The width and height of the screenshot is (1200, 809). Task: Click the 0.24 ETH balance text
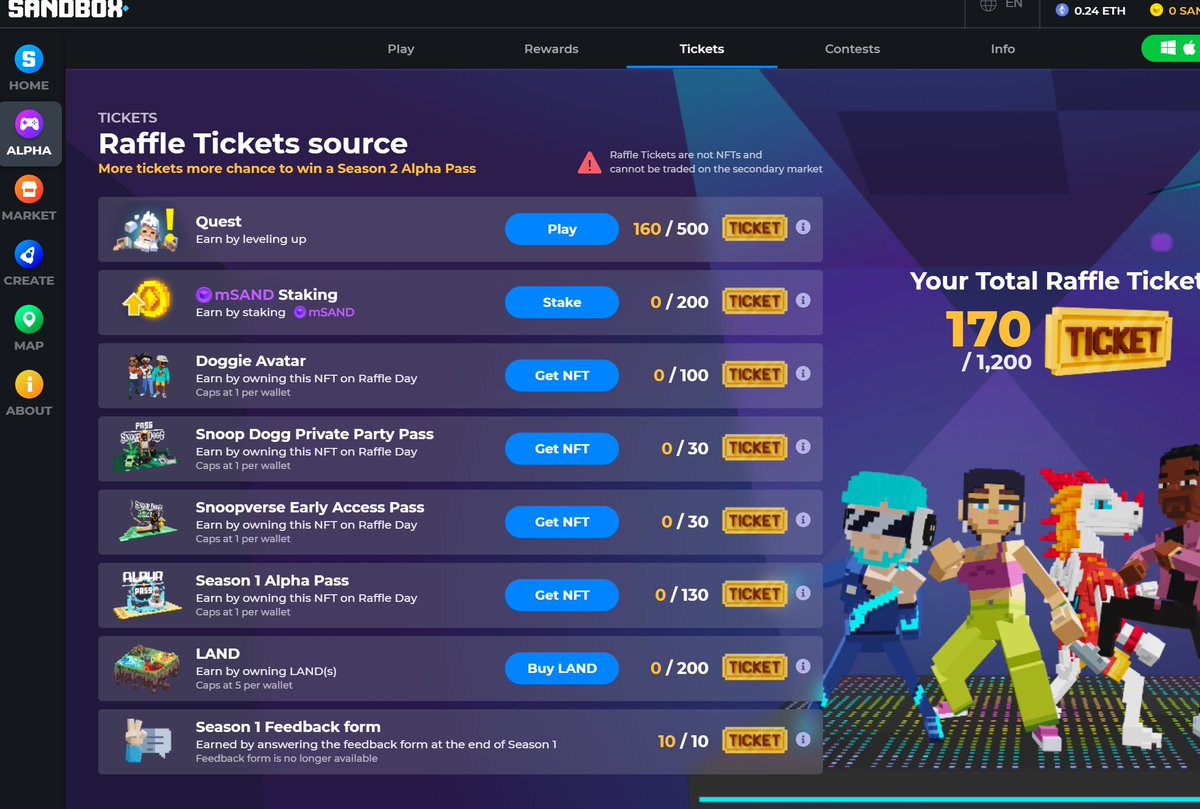1100,11
